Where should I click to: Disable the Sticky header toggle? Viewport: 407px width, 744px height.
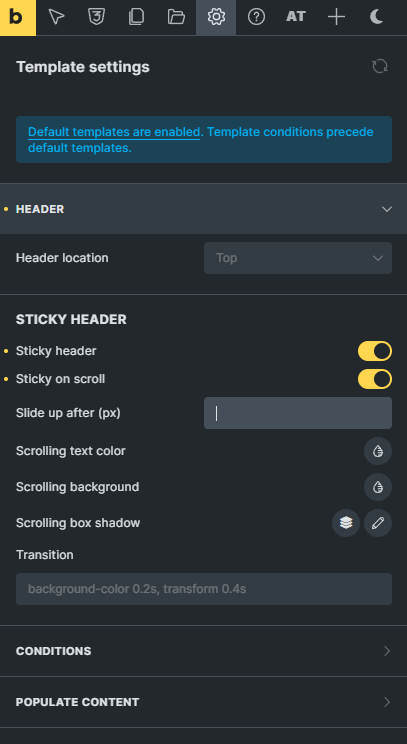375,351
